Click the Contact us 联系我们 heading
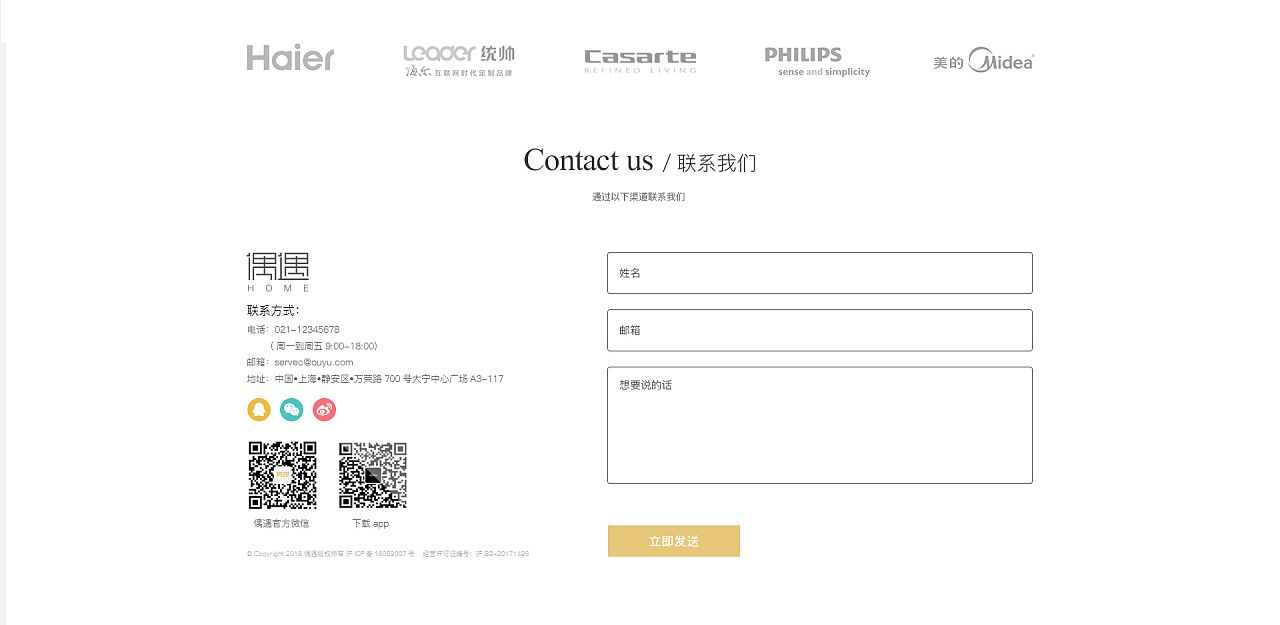The image size is (1280, 625). pyautogui.click(x=640, y=161)
